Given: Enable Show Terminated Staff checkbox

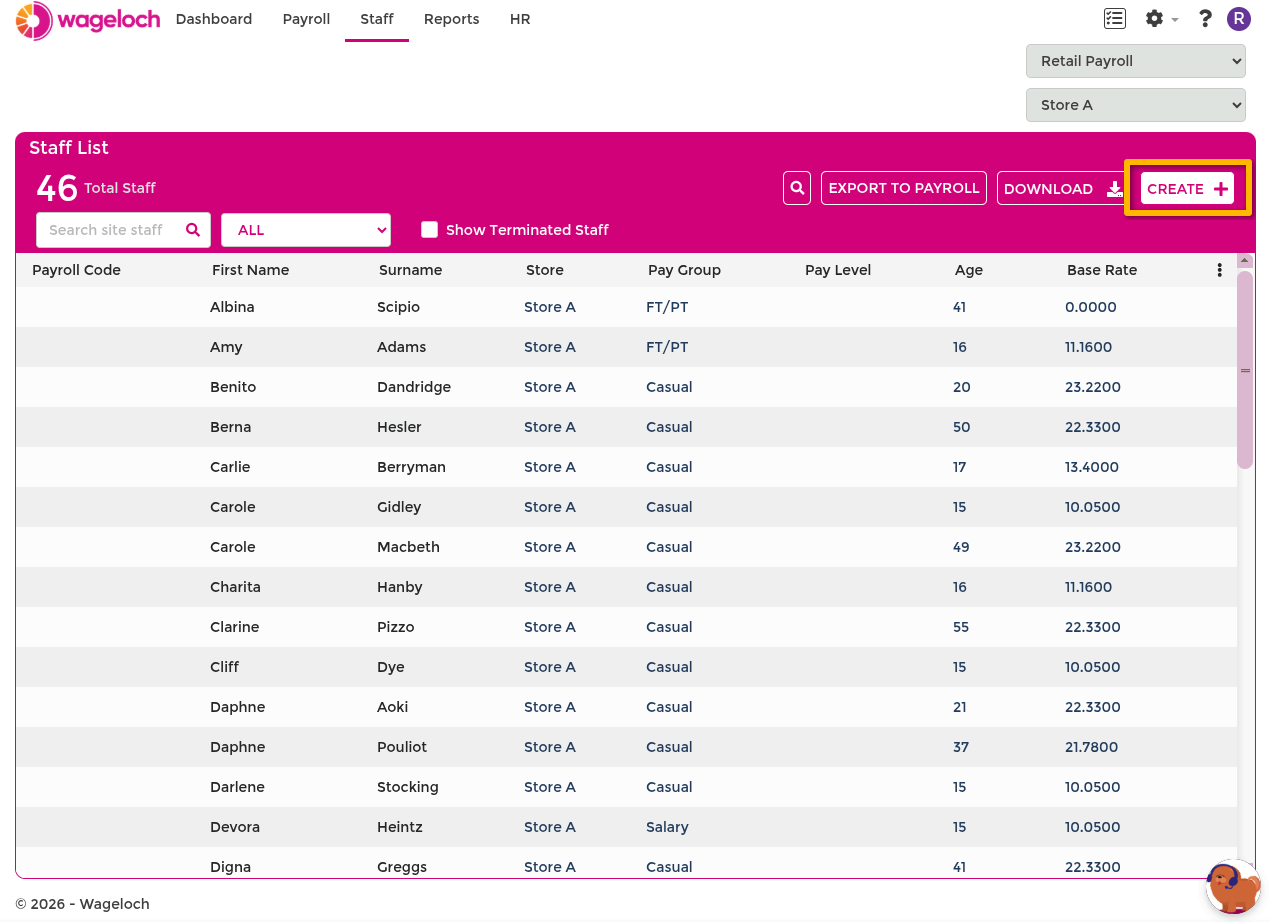Looking at the screenshot, I should click(x=430, y=230).
